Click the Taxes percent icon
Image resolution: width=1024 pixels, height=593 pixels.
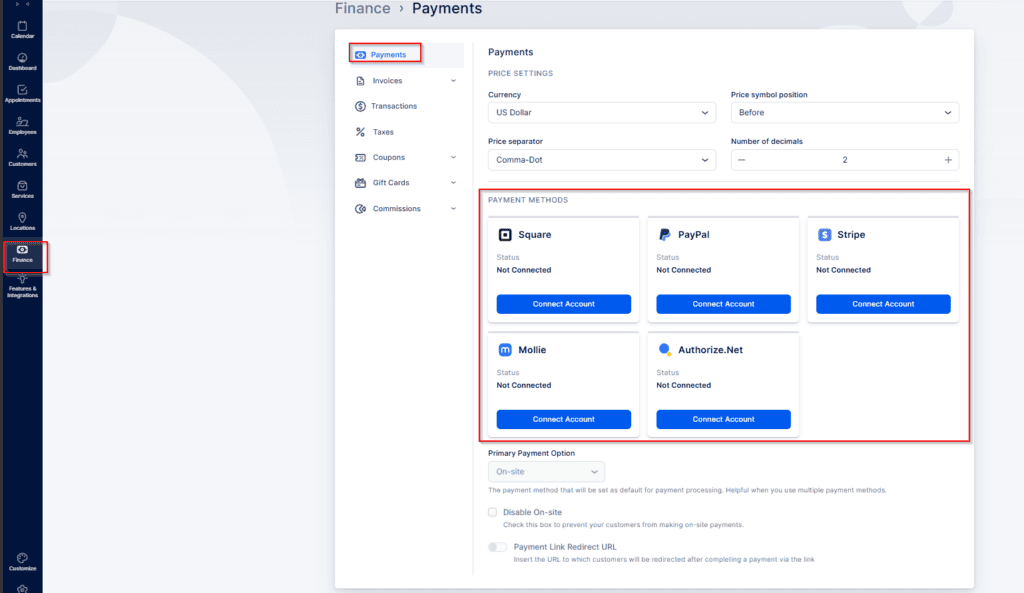click(x=360, y=132)
